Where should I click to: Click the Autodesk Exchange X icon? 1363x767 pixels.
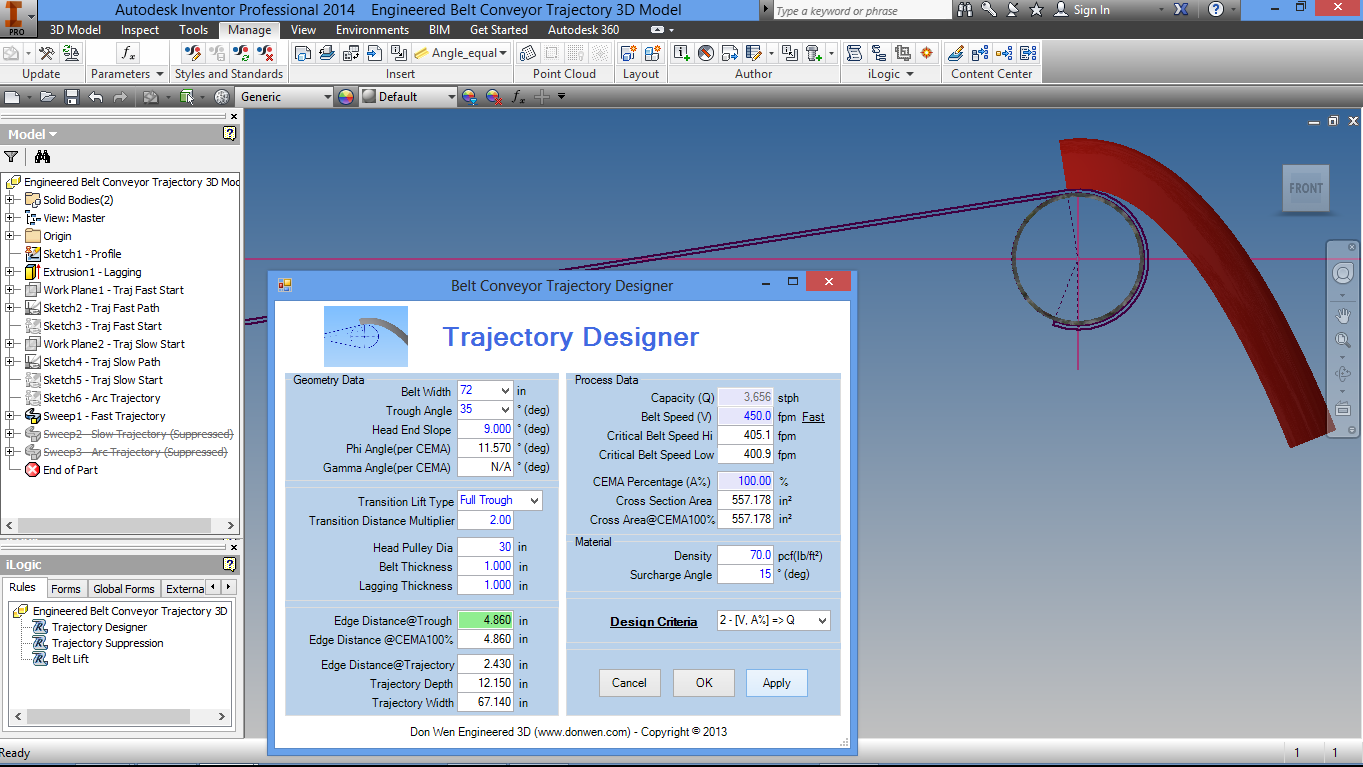tap(1181, 9)
